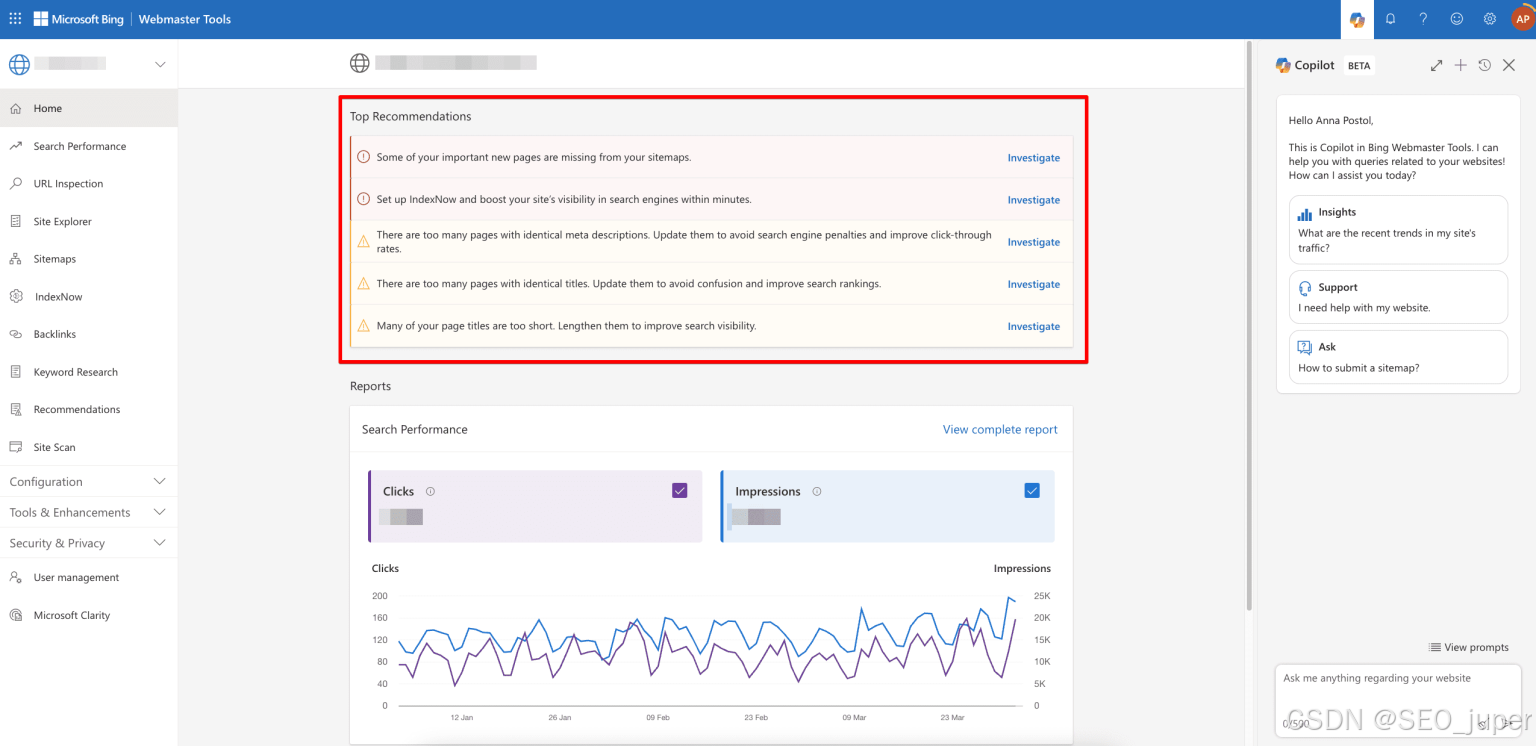Expand Tools & Enhancements section
Viewport: 1536px width, 746px height.
click(x=88, y=512)
